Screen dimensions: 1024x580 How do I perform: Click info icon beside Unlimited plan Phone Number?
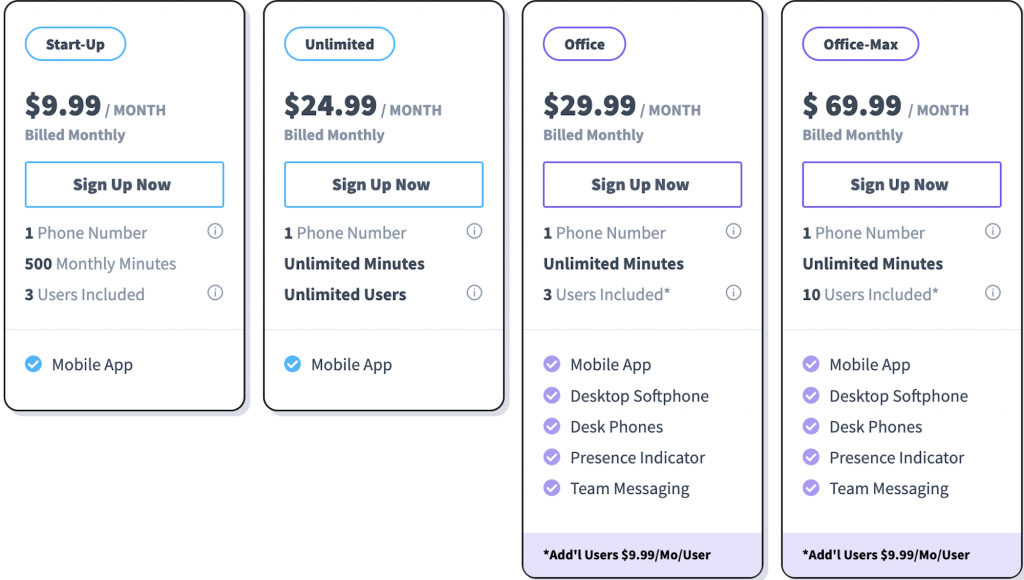474,231
